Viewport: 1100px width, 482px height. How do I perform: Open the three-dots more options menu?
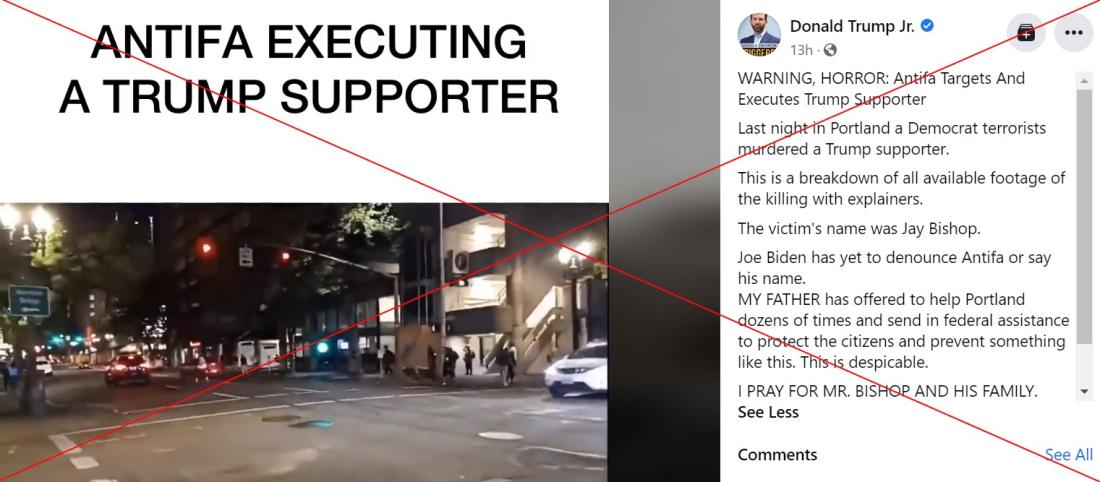(1073, 34)
